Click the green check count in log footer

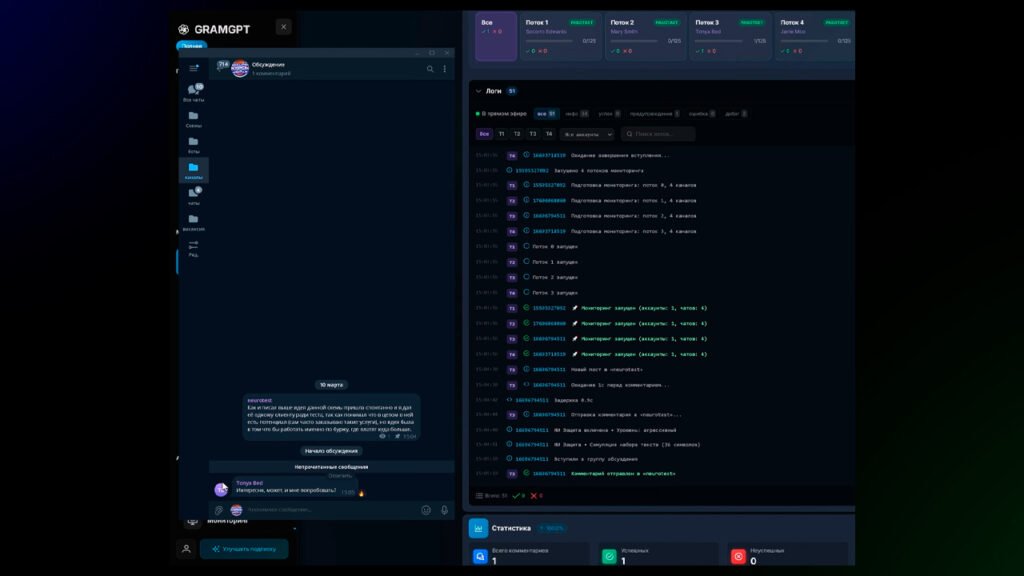519,496
